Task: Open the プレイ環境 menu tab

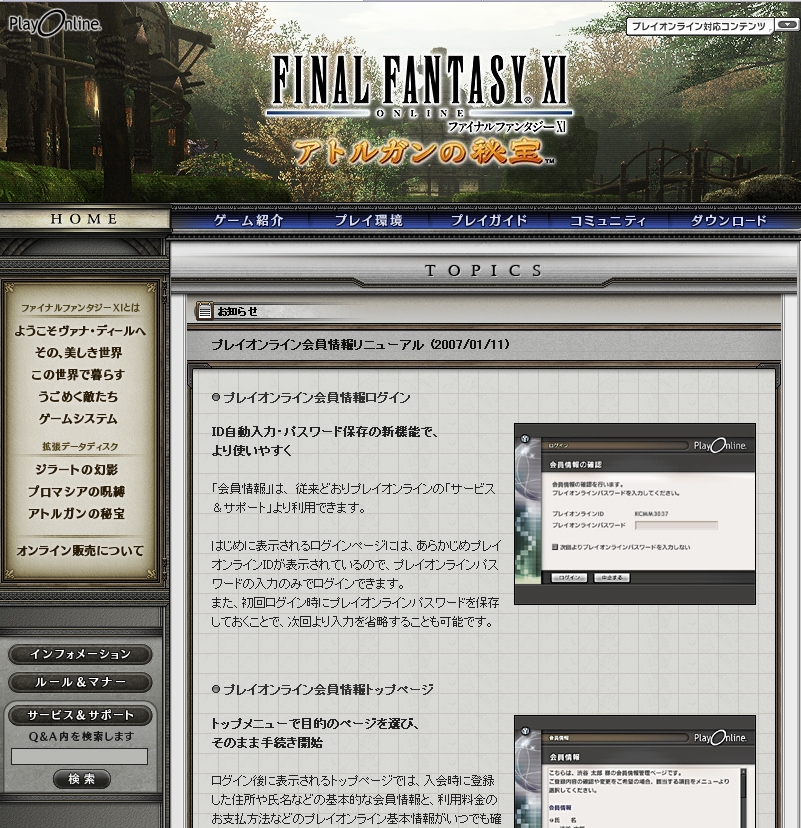Action: [369, 220]
